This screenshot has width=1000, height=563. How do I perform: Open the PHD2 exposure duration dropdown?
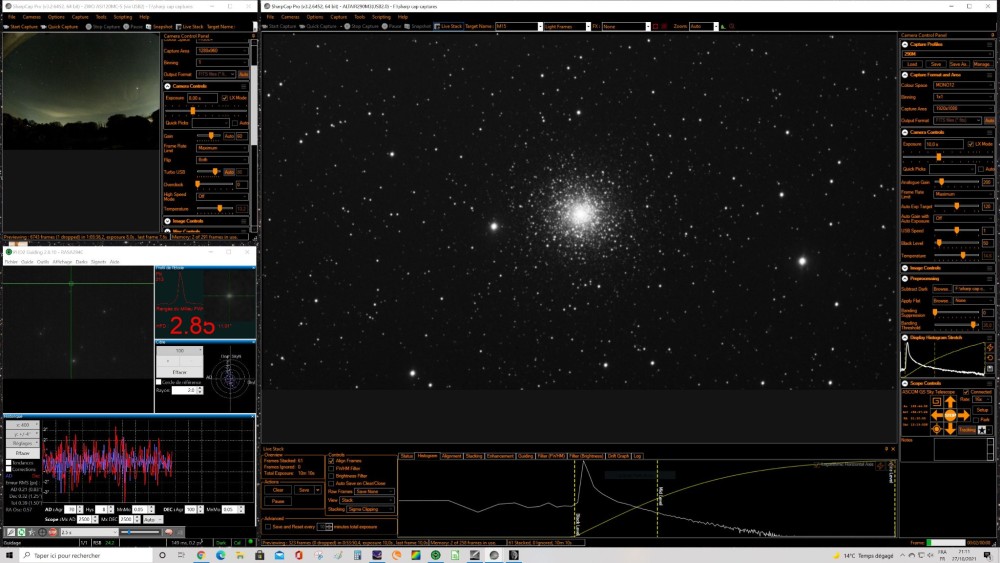point(89,532)
